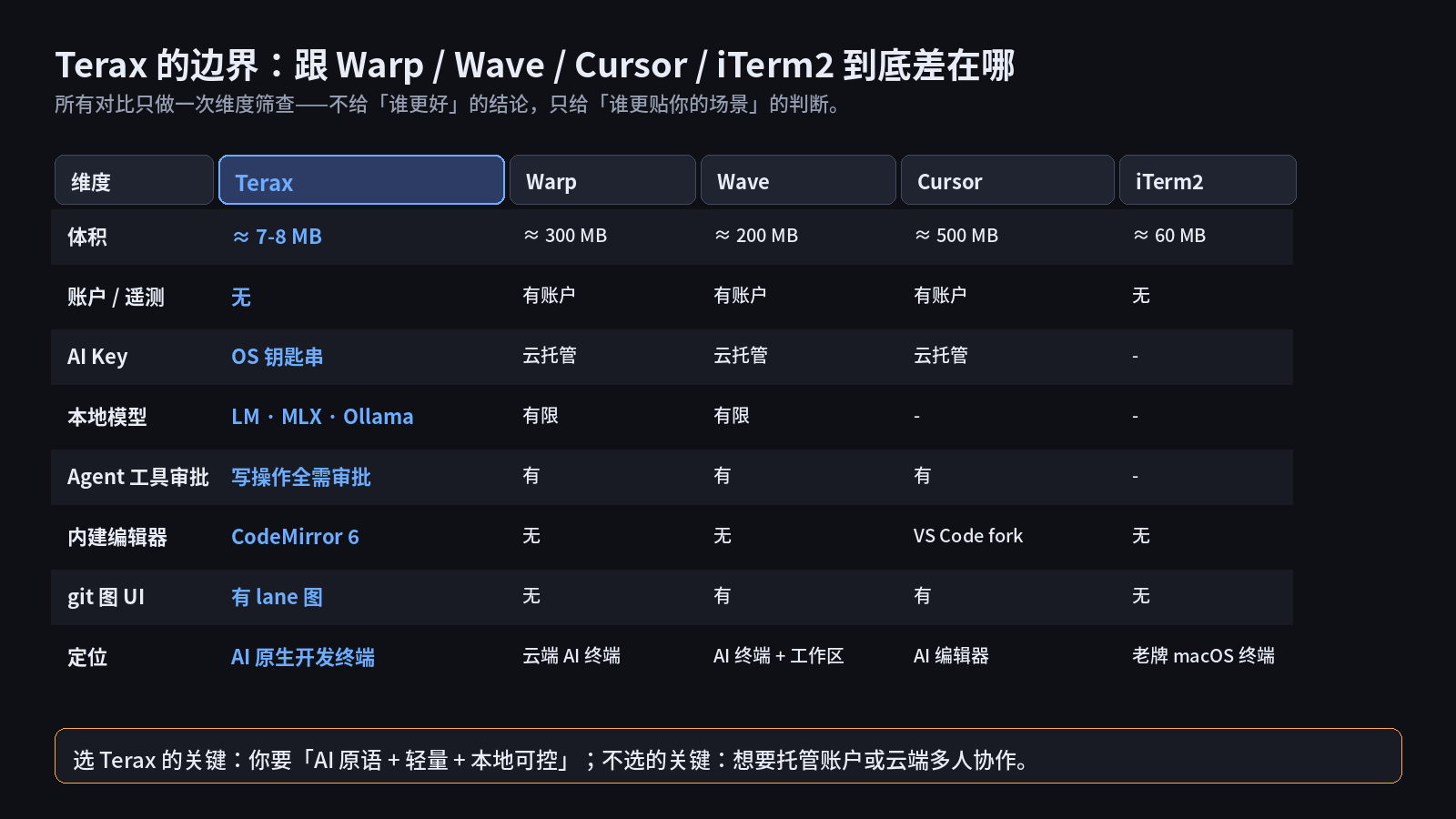This screenshot has width=1456, height=819.
Task: Click the 写操作全需审批 cell
Action: point(301,477)
